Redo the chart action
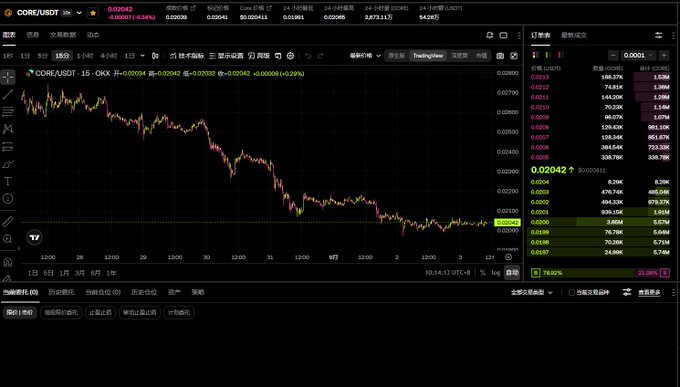The image size is (680, 387). click(x=320, y=56)
